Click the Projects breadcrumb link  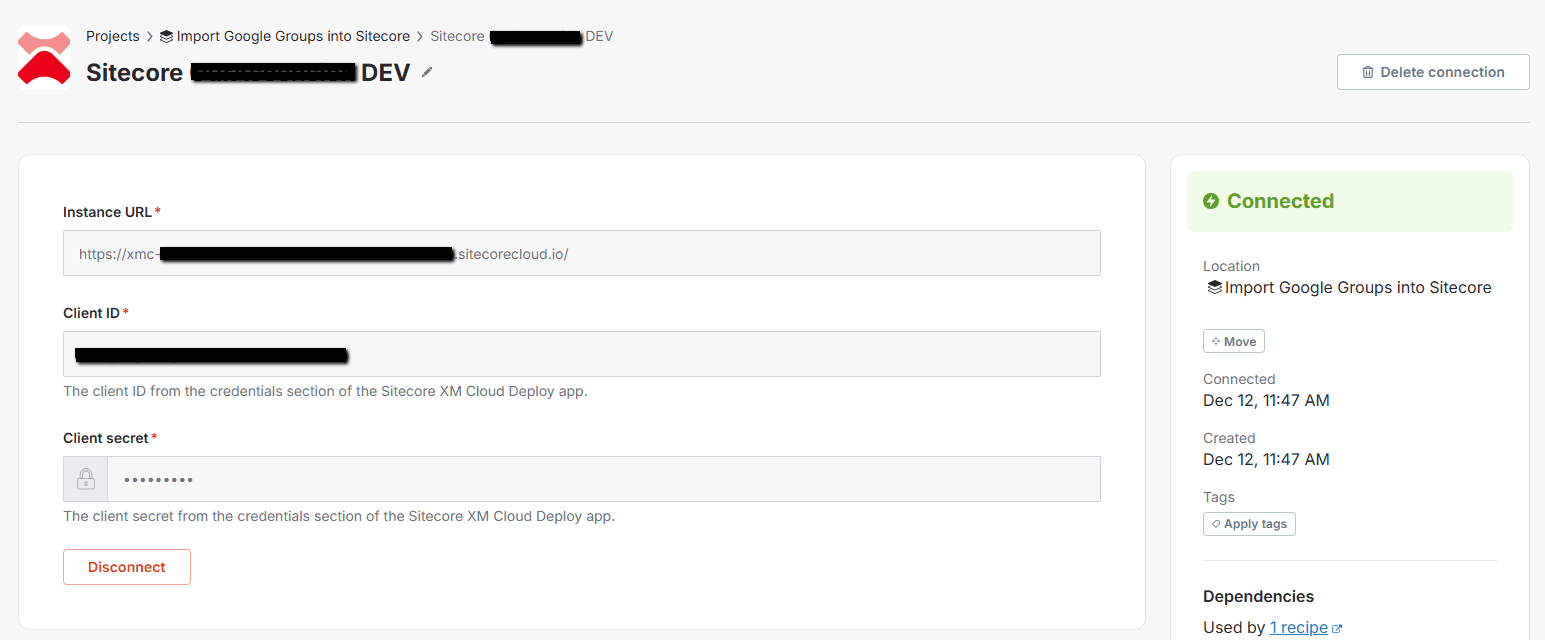(x=113, y=36)
